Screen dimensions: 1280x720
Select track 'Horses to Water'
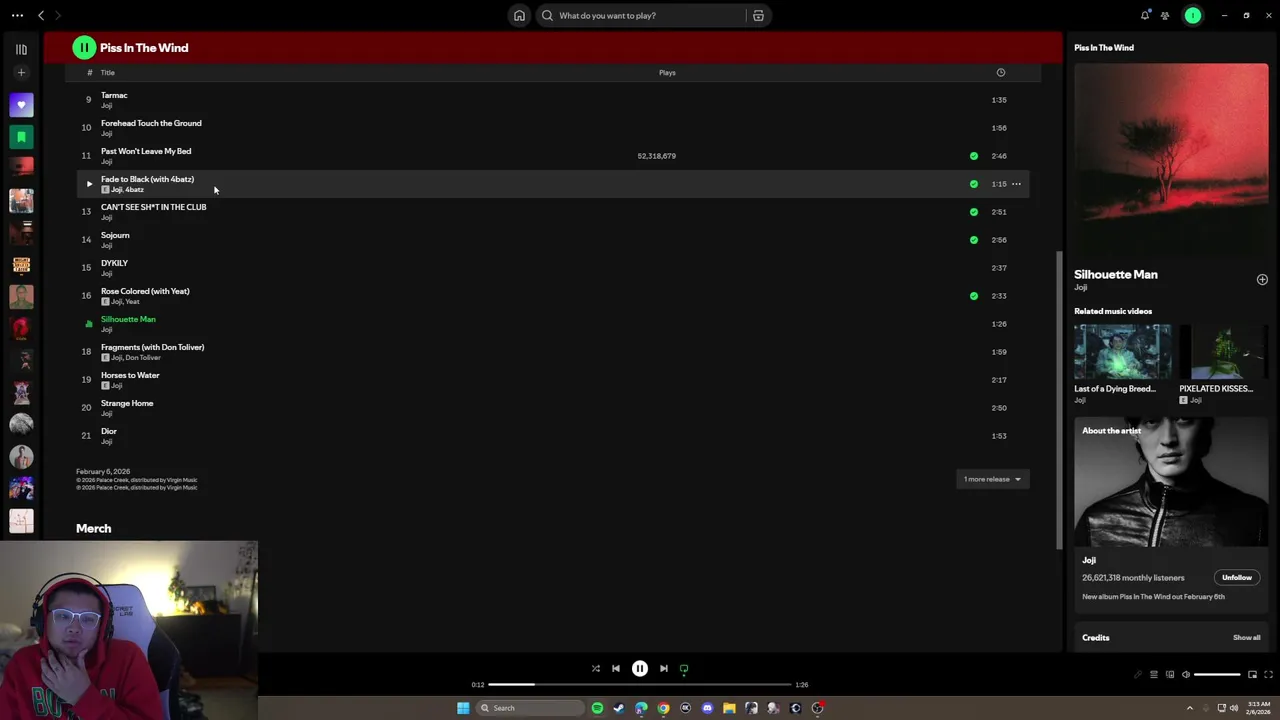pyautogui.click(x=130, y=375)
